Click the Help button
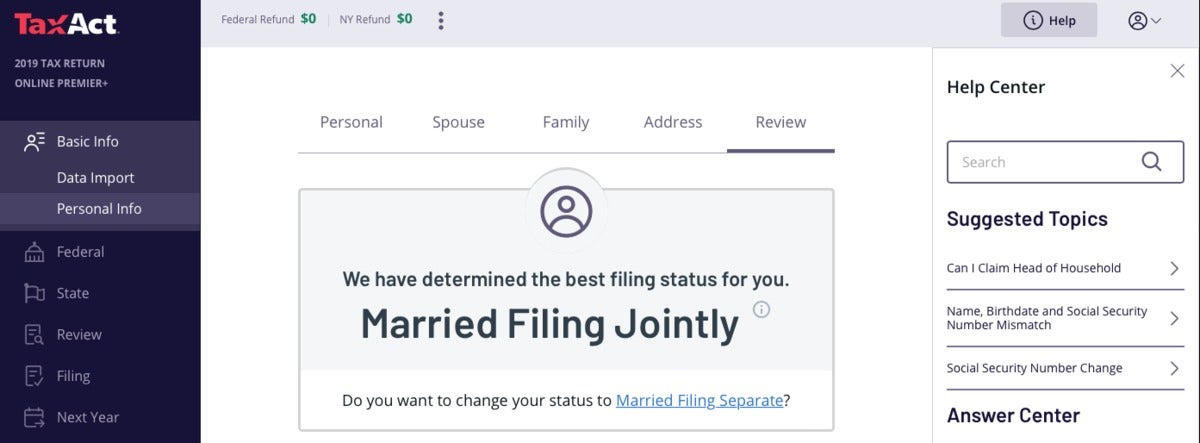Image resolution: width=1200 pixels, height=443 pixels. pos(1049,20)
